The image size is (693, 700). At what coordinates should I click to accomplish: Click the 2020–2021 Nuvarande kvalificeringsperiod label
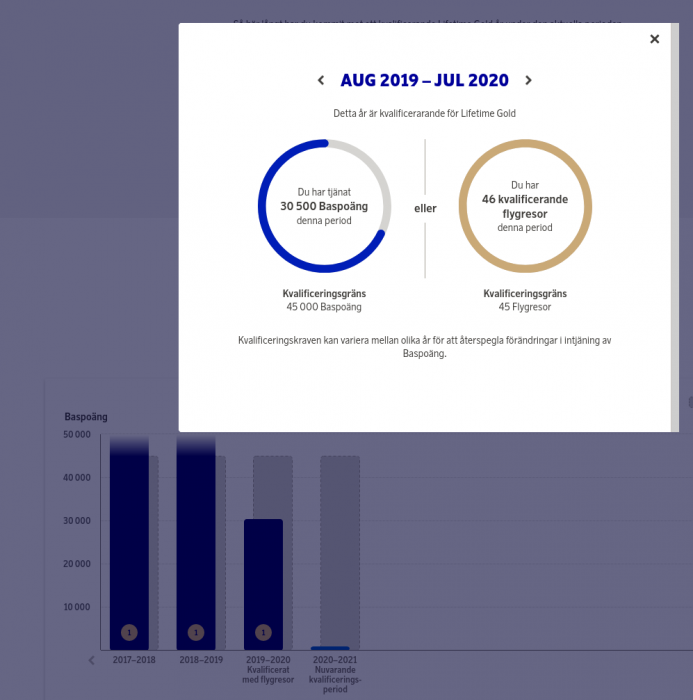[335, 672]
